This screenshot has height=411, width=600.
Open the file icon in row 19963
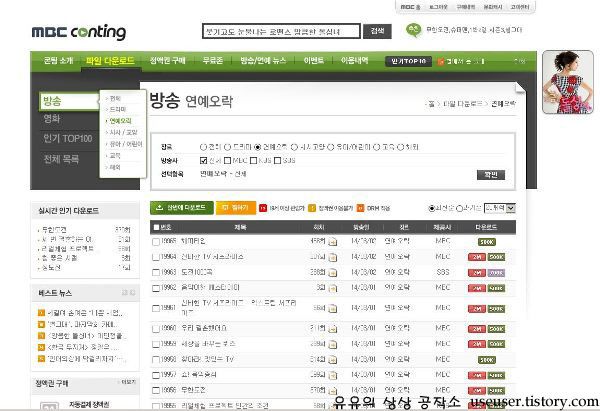click(333, 273)
